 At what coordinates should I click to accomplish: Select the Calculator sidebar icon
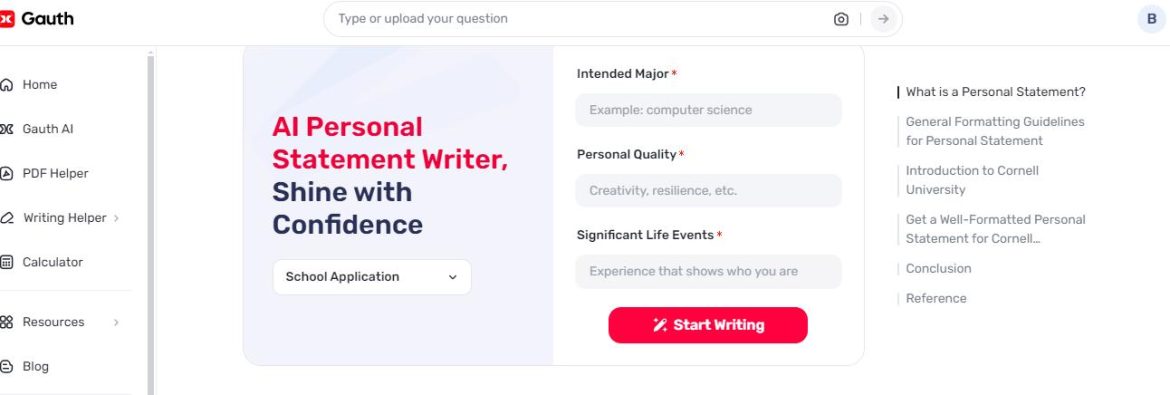[x=7, y=262]
